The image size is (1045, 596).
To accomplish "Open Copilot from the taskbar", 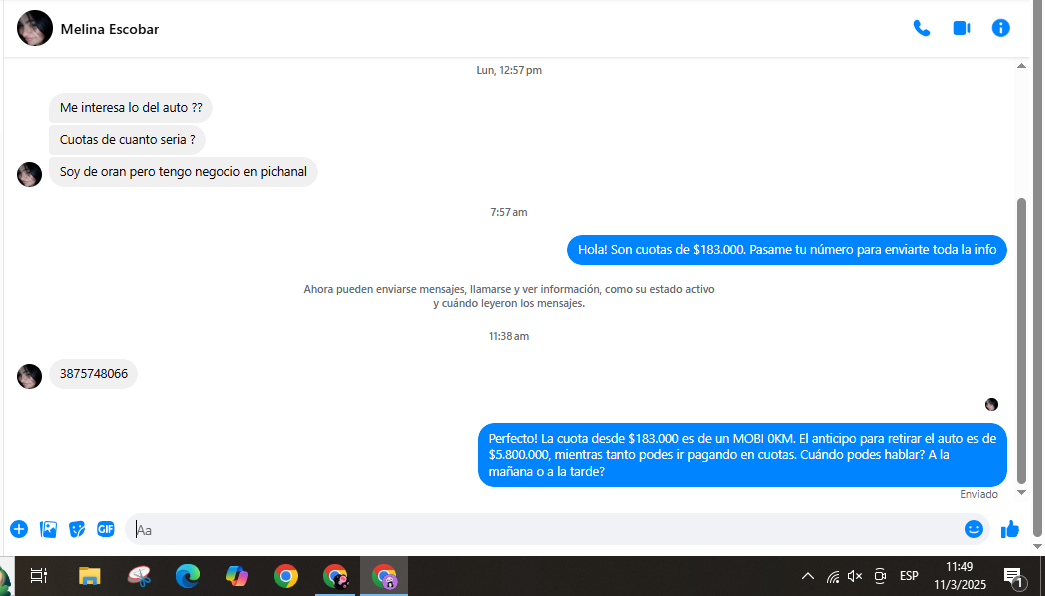I will (x=237, y=576).
